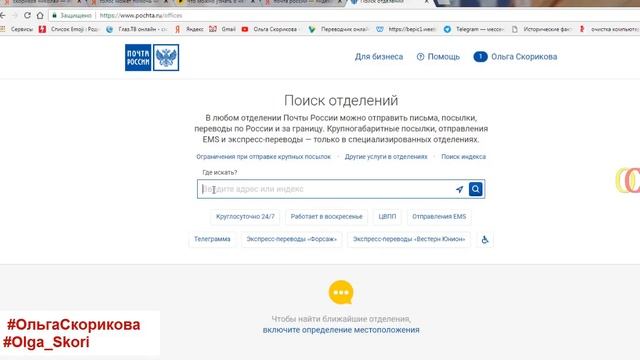Open the Gmail bookmark
The height and width of the screenshot is (360, 640).
[x=222, y=29]
